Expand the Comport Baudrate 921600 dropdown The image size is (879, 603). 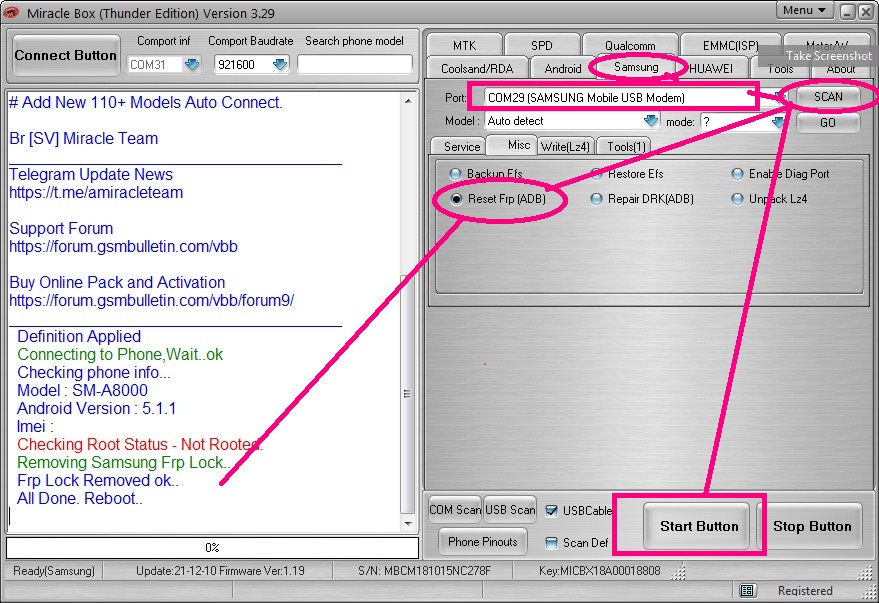point(279,64)
